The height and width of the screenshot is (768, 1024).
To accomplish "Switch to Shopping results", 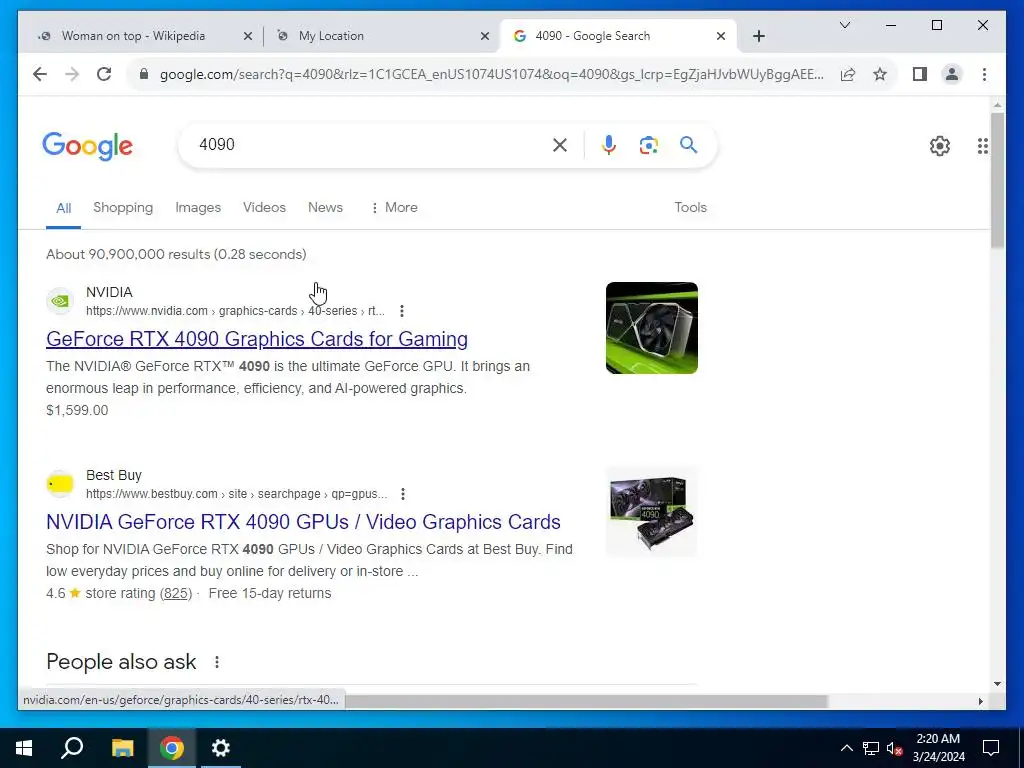I will pos(123,208).
